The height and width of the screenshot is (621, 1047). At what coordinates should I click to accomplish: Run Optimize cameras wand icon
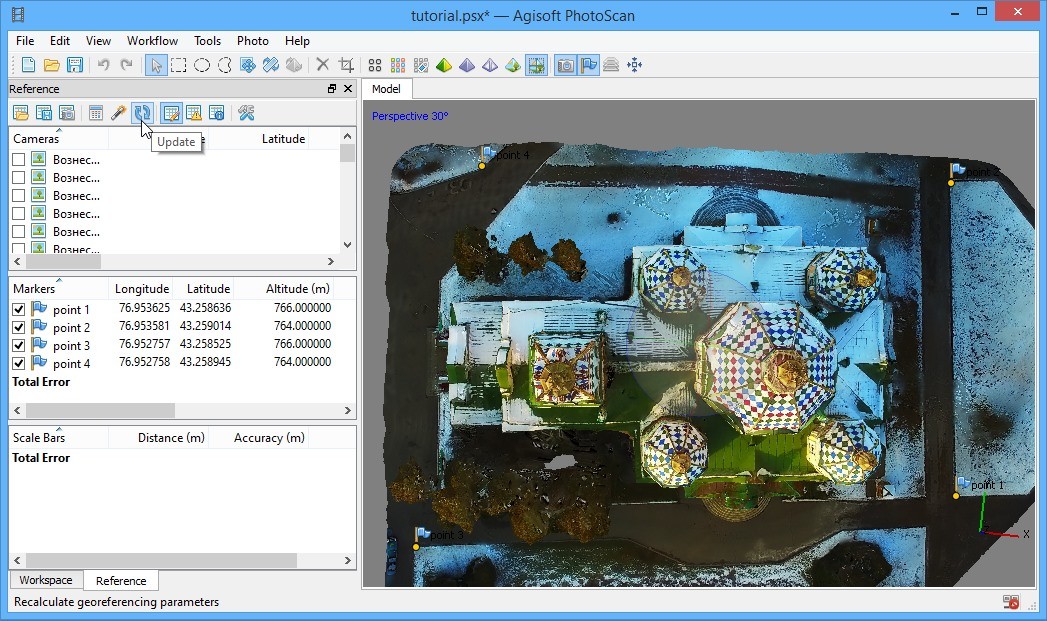[x=119, y=113]
